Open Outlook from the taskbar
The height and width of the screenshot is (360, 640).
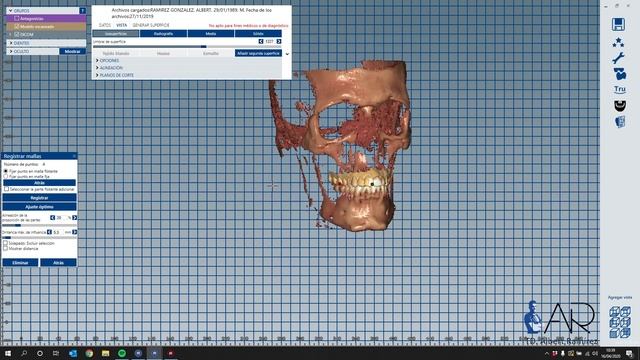(x=73, y=353)
